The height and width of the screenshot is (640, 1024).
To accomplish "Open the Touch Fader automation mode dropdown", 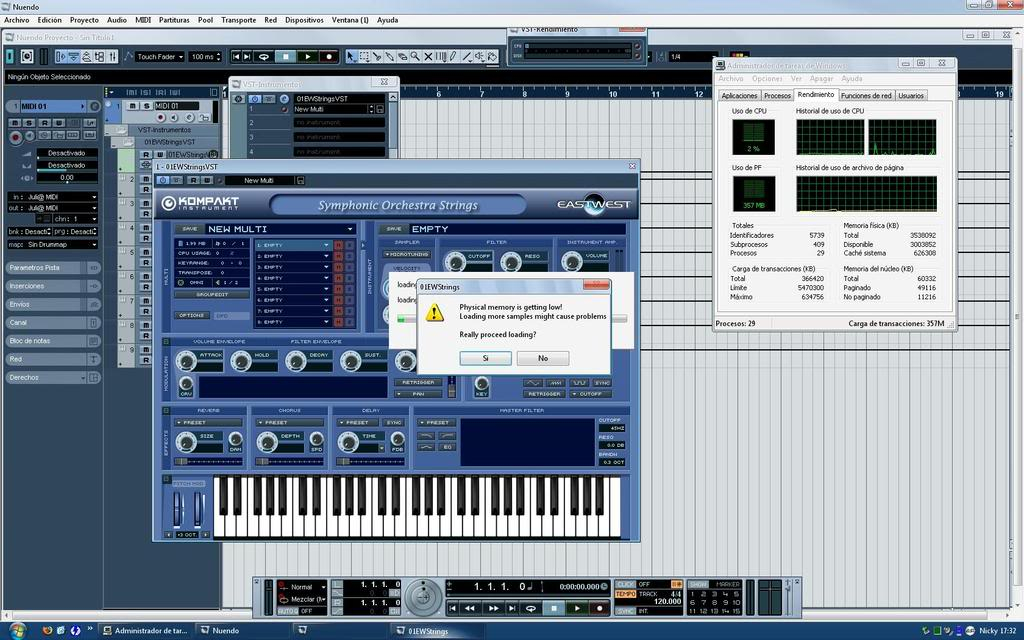I will pyautogui.click(x=160, y=57).
